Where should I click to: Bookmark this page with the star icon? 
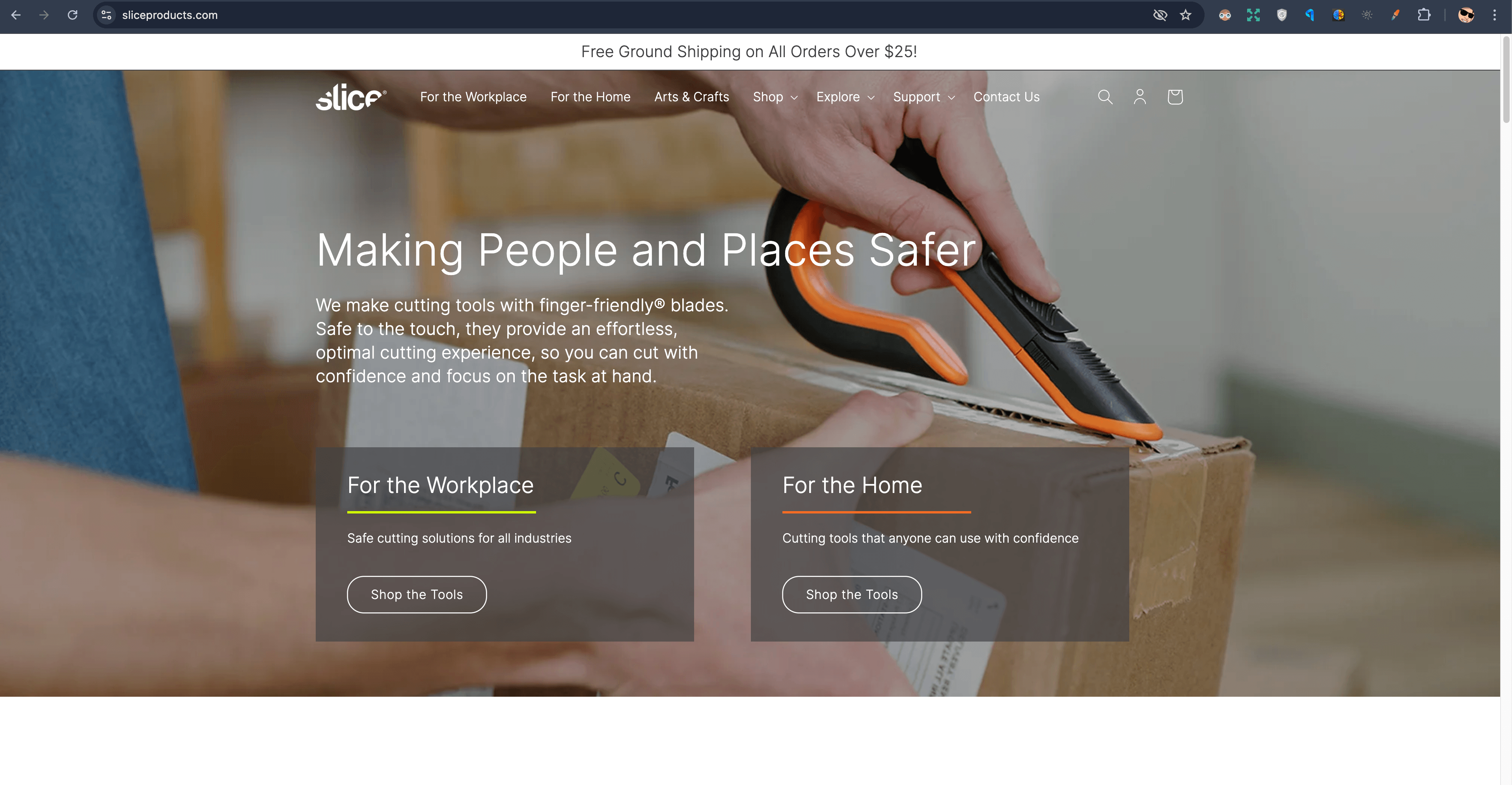[x=1186, y=15]
